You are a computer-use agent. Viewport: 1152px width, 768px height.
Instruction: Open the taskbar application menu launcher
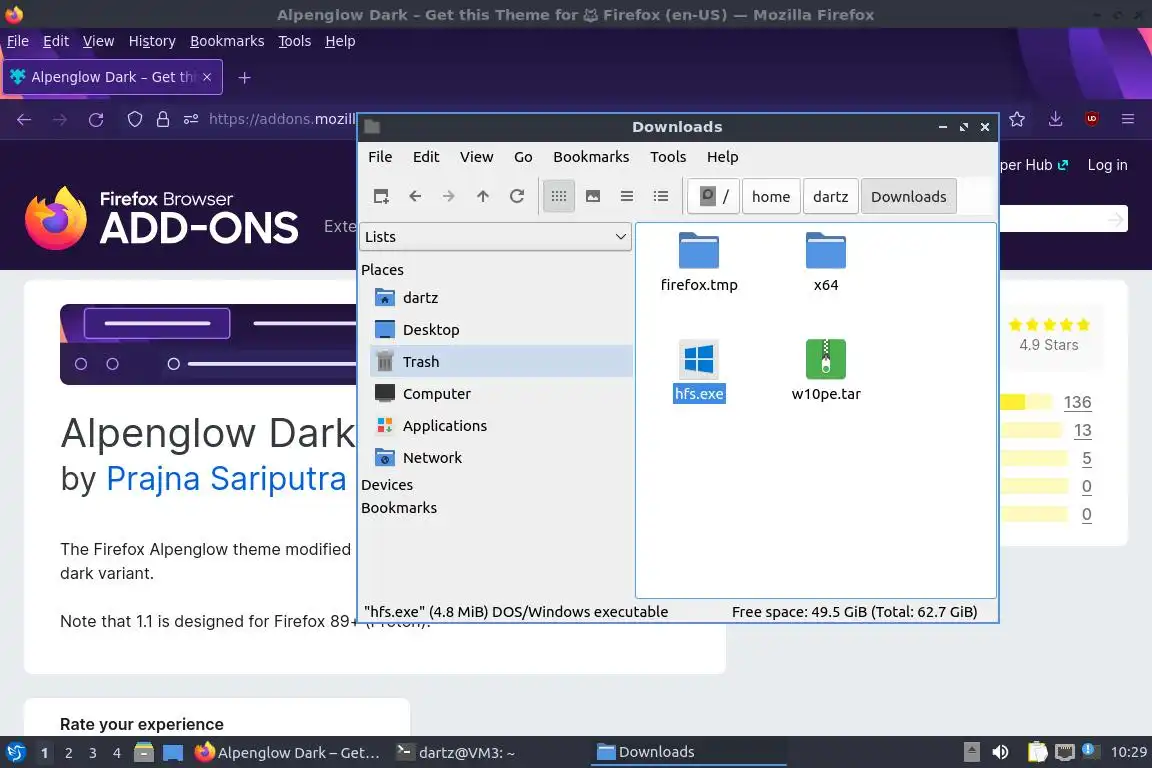[x=15, y=753]
